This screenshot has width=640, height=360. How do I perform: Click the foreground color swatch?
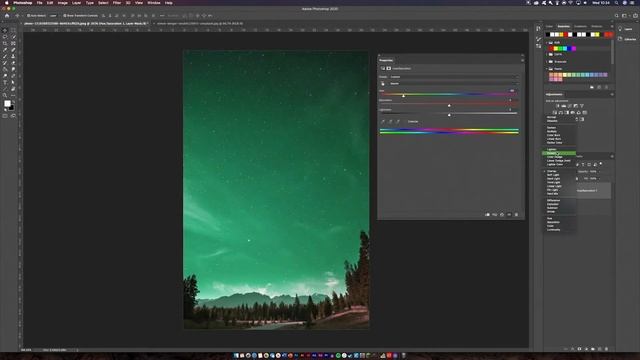tap(7, 104)
